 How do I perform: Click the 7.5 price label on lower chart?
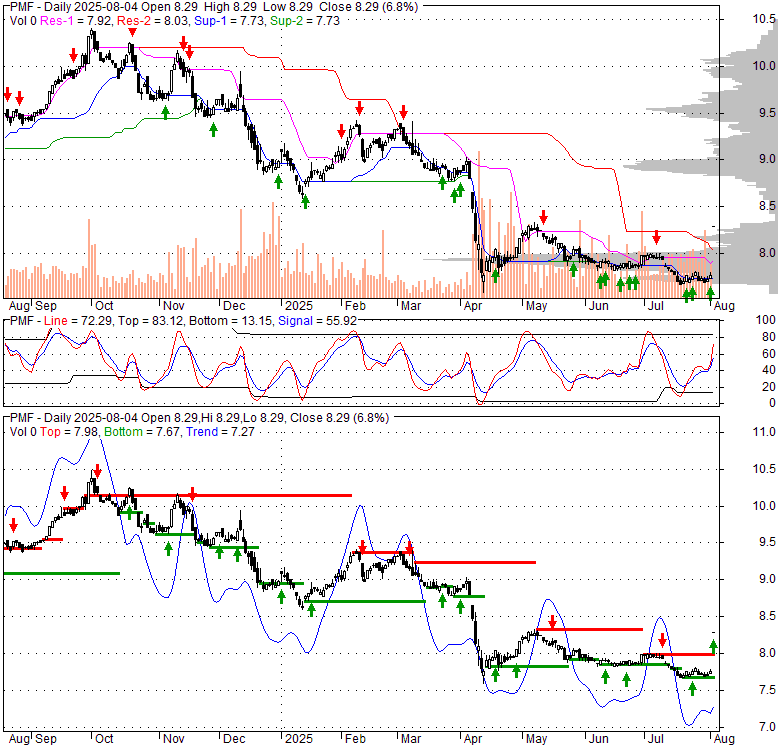pos(767,690)
